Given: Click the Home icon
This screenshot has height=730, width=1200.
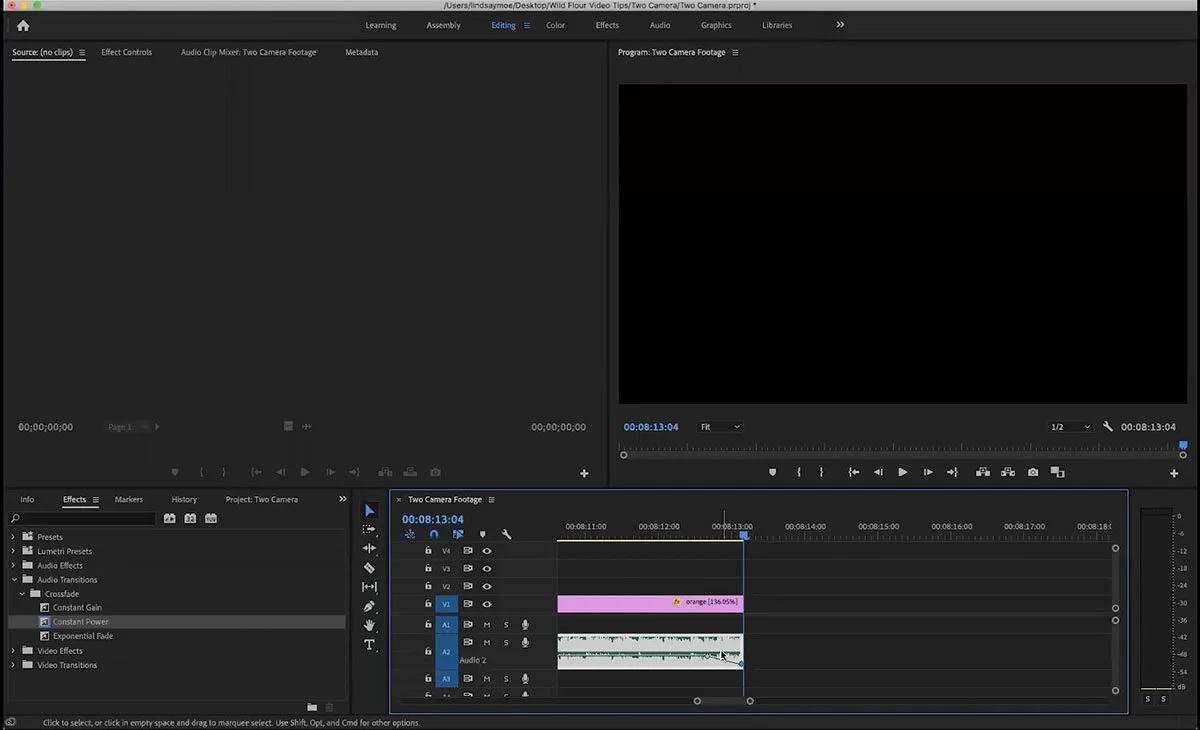Looking at the screenshot, I should pyautogui.click(x=23, y=25).
